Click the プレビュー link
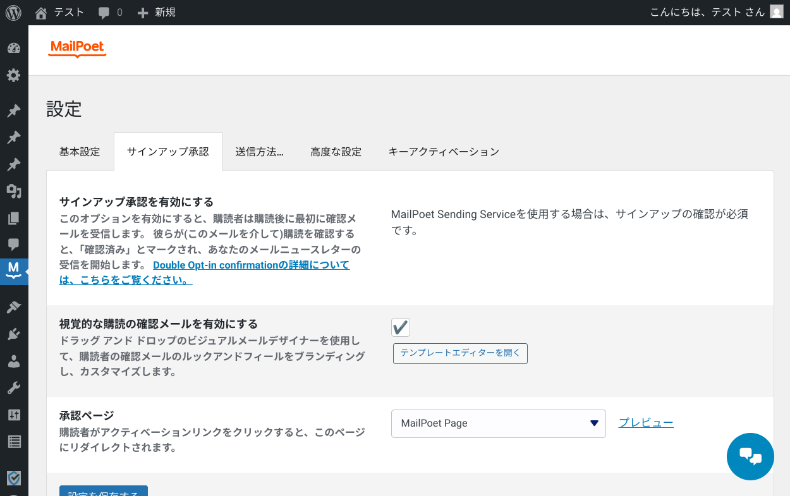The height and width of the screenshot is (496, 790). pos(646,423)
